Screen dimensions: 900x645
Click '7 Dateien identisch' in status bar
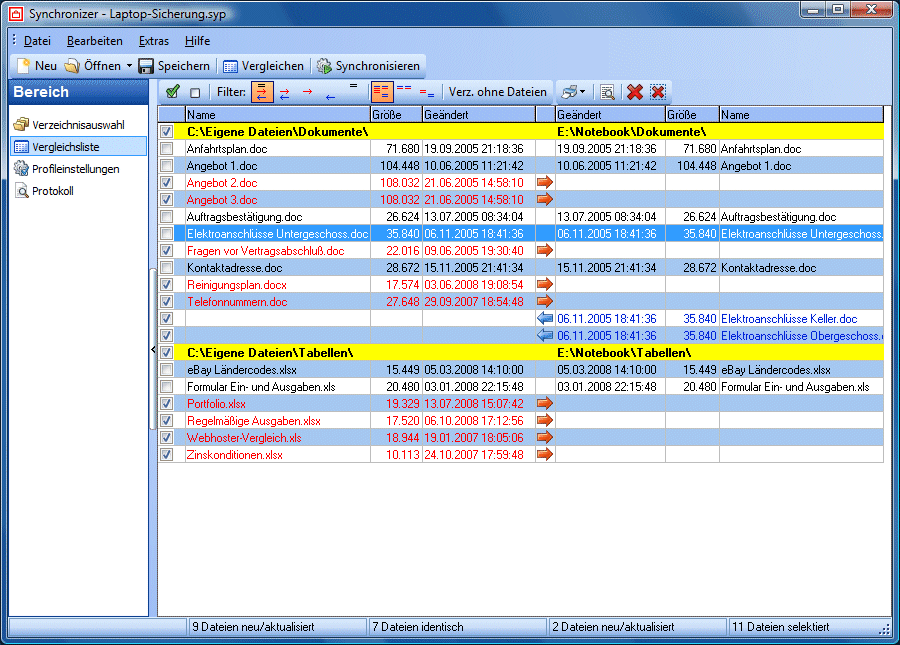(x=417, y=627)
